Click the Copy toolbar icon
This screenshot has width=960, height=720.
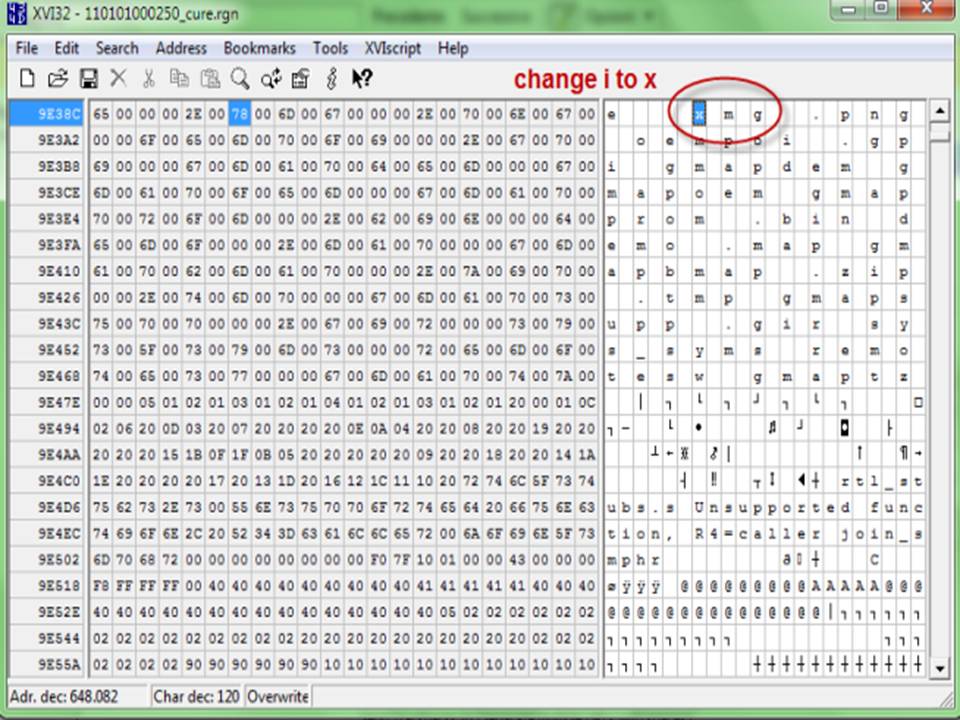pyautogui.click(x=179, y=78)
